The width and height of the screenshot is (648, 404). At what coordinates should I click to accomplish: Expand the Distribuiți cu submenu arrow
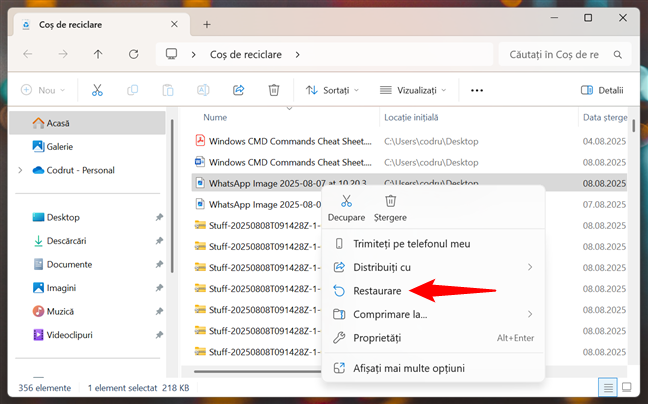click(530, 267)
